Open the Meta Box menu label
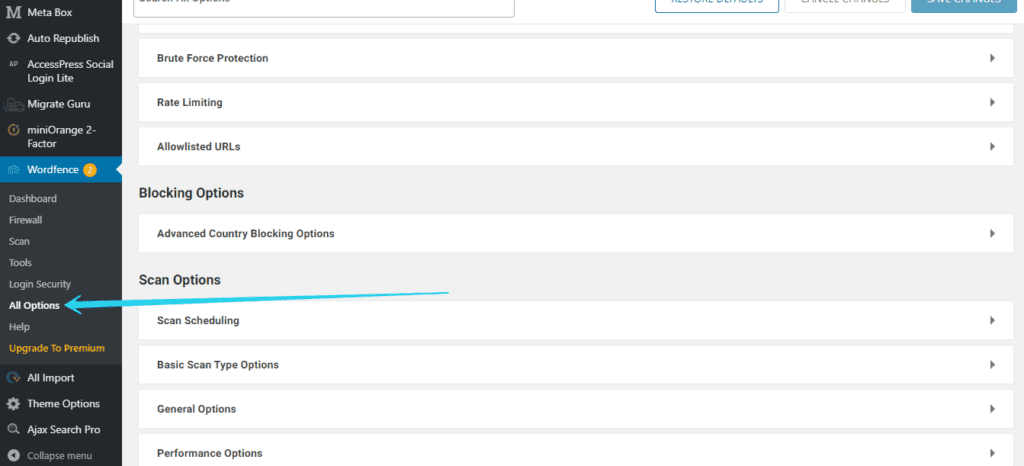The height and width of the screenshot is (466, 1024). pos(50,12)
